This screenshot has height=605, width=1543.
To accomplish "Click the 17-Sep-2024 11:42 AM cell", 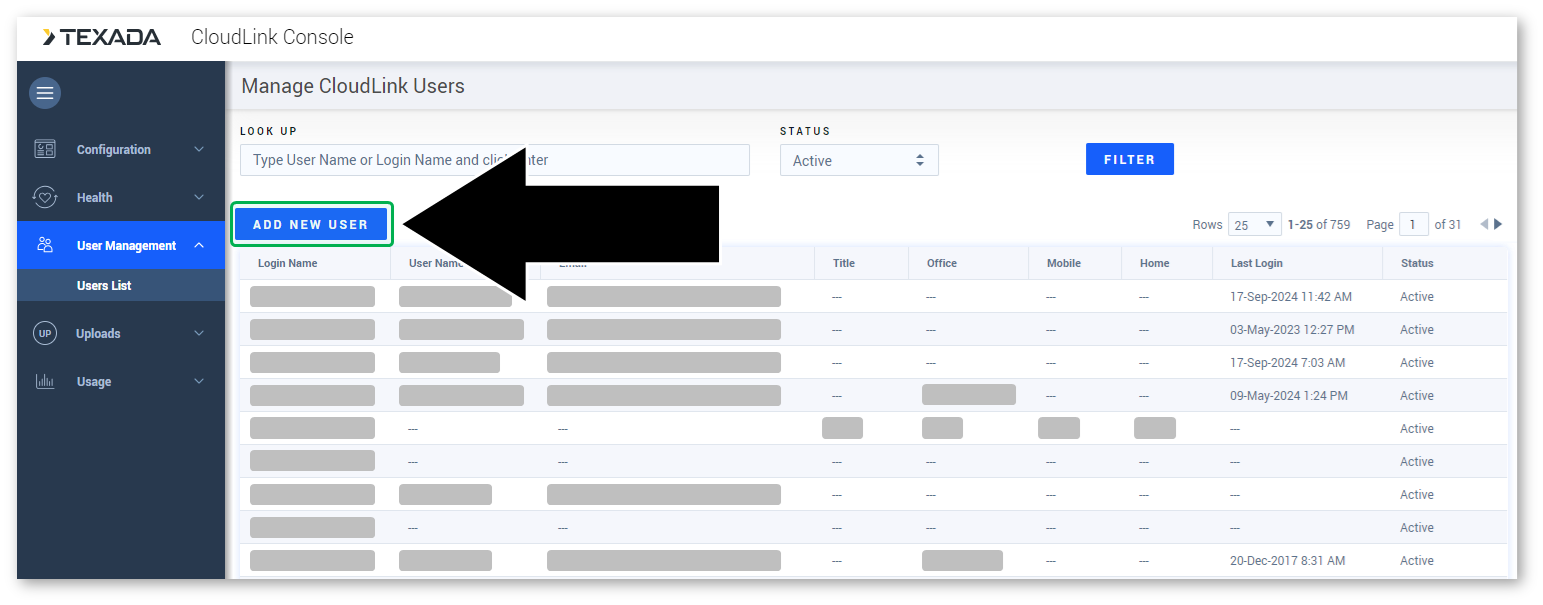I will point(1291,297).
